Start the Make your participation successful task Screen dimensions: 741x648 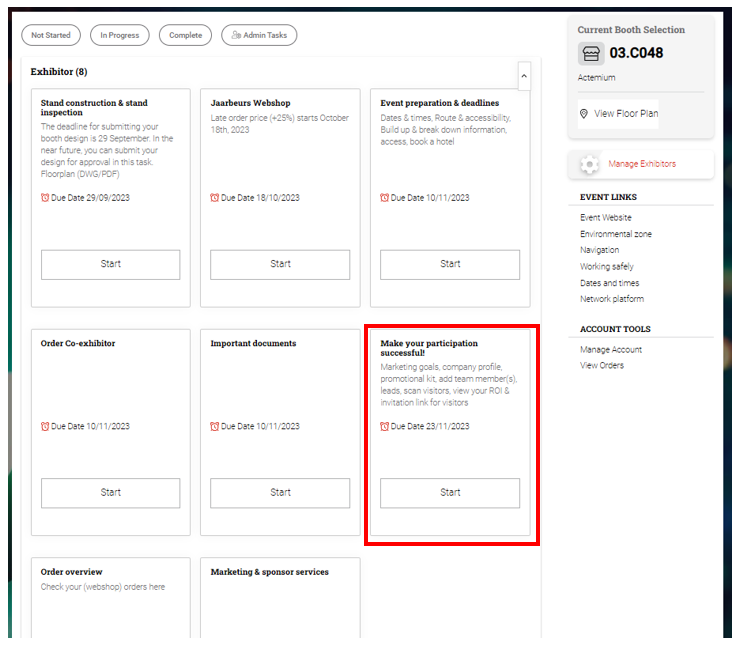click(450, 493)
